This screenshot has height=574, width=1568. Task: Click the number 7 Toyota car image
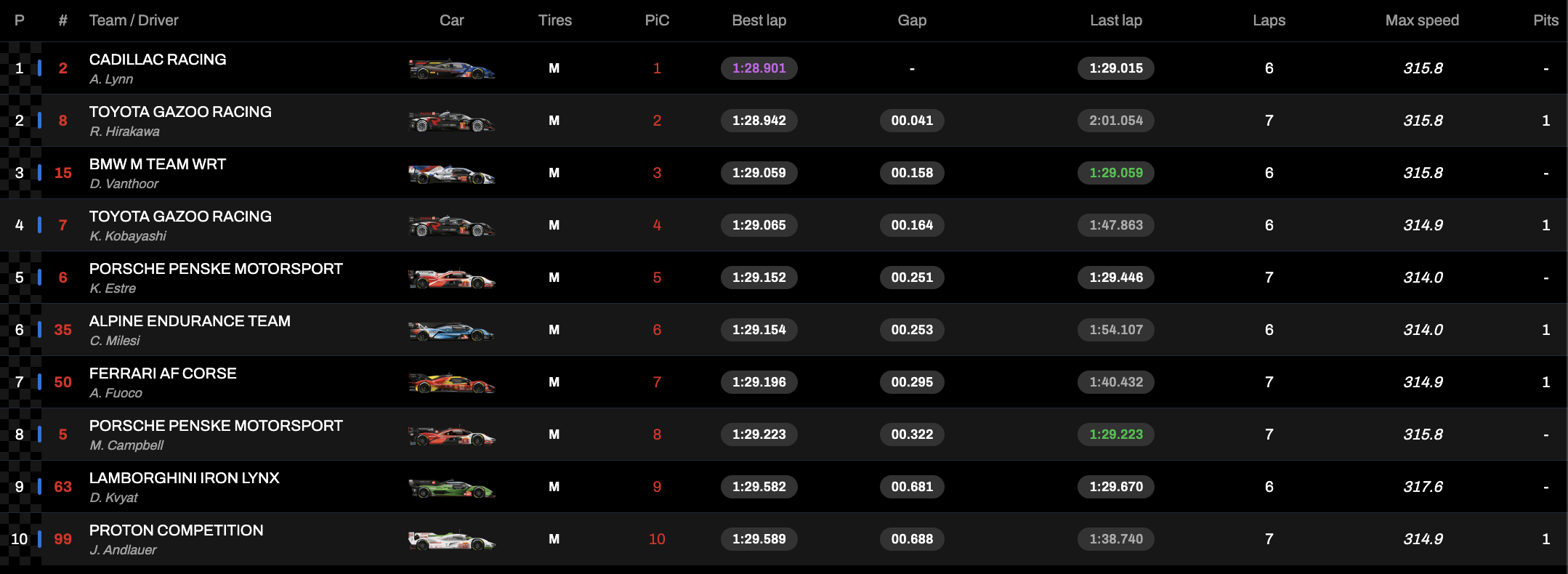pyautogui.click(x=451, y=226)
